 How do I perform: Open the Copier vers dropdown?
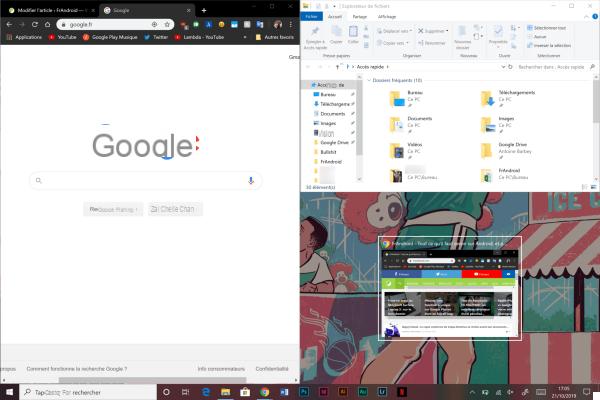tap(393, 43)
